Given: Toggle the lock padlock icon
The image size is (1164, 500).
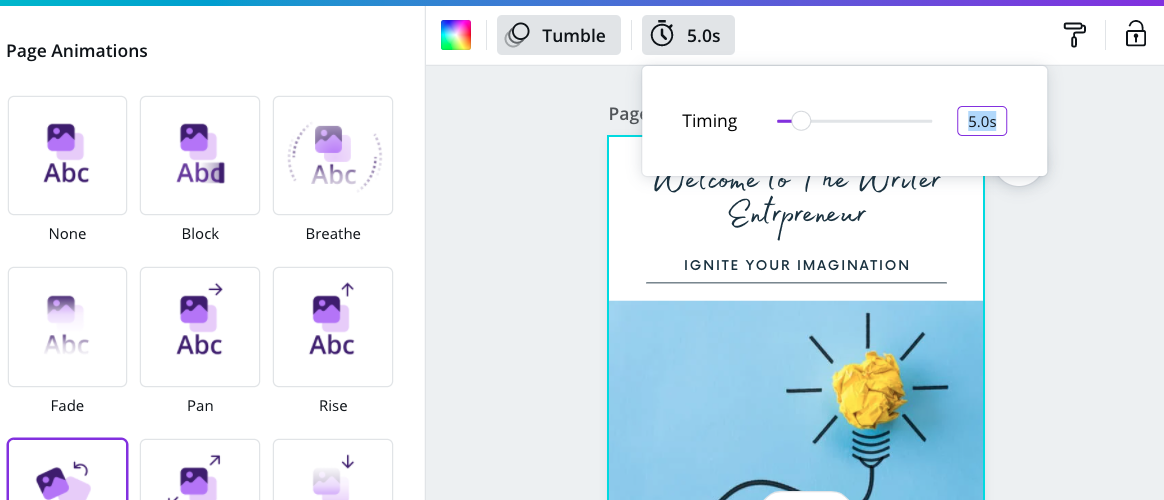Looking at the screenshot, I should [1135, 34].
